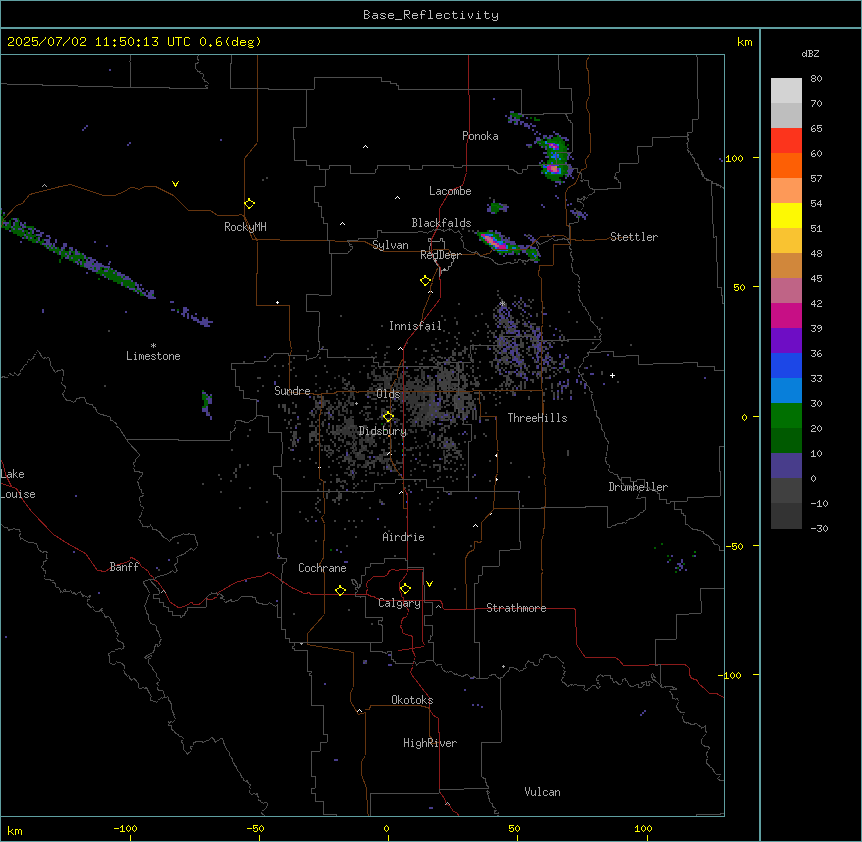Screen dimensions: 862x842
Task: Click the Cochrane city label
Action: point(322,568)
